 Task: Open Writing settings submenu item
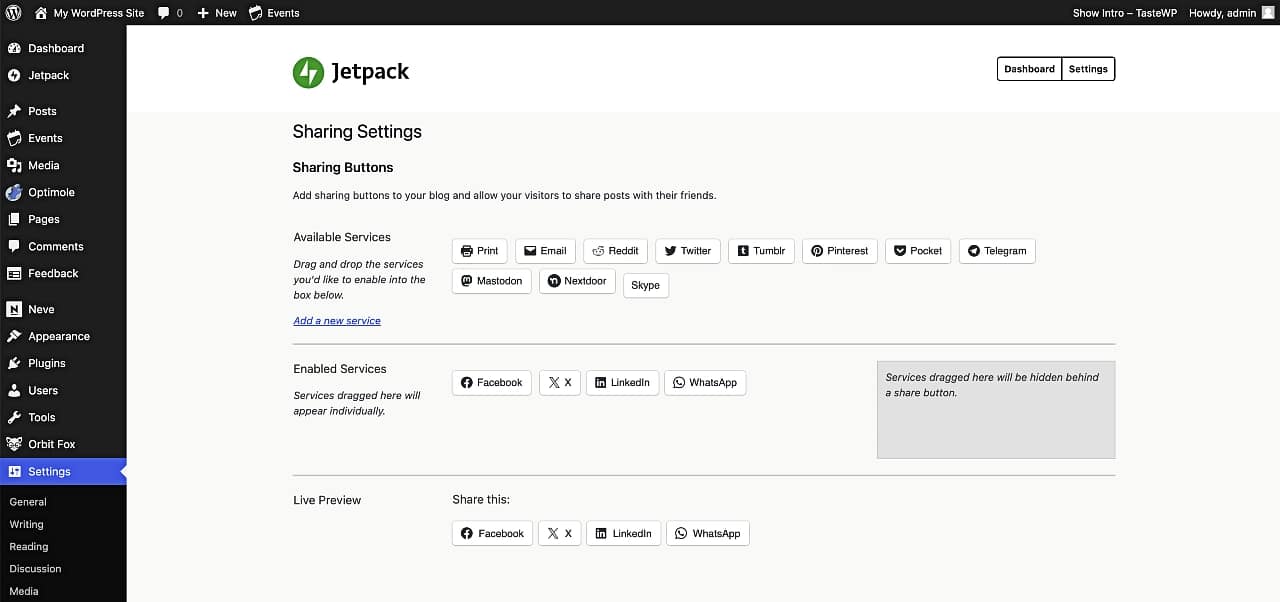(x=27, y=524)
